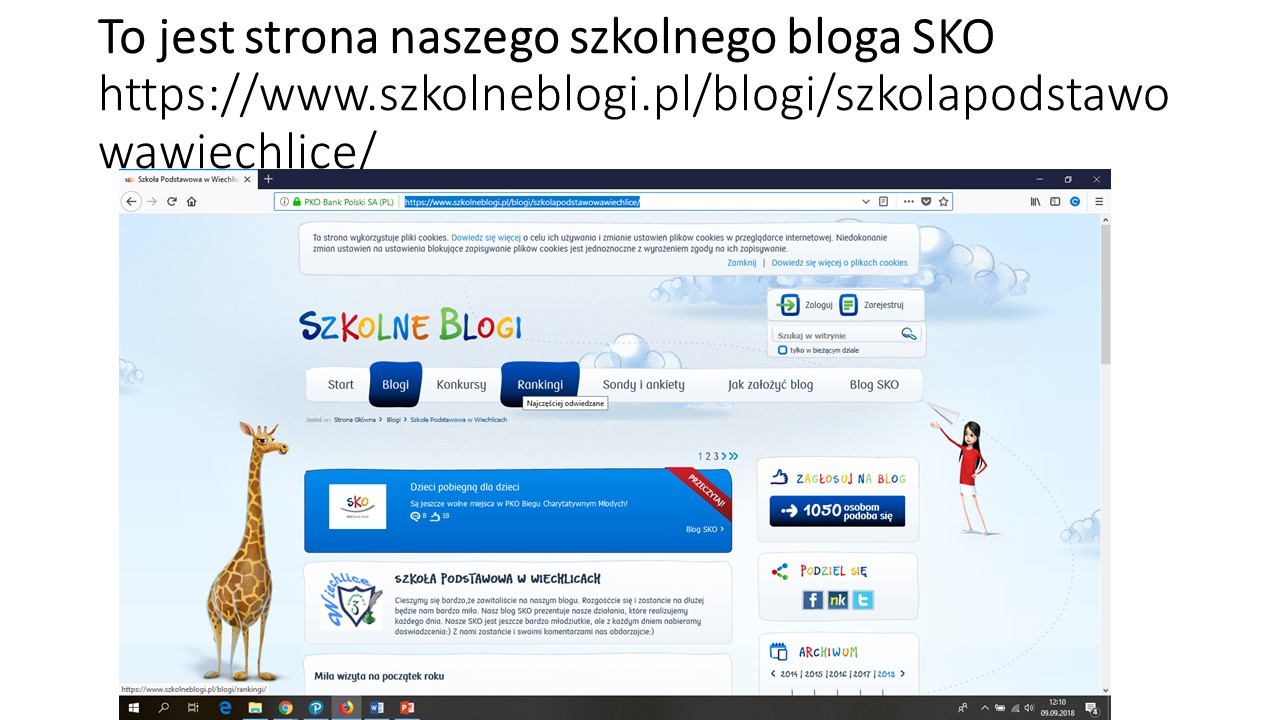Open Word from the taskbar
Viewport: 1280px width, 720px height.
tap(377, 708)
